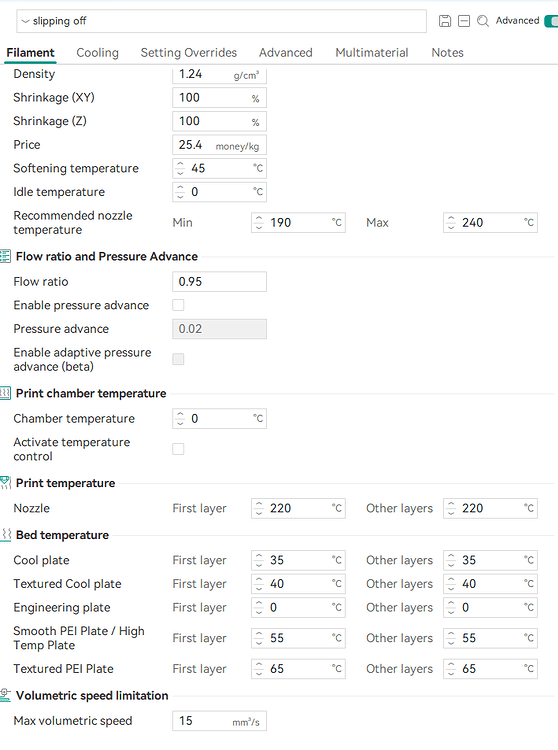Click the Print chamber temperature section icon
Screen dimensions: 558x750
click(5, 393)
